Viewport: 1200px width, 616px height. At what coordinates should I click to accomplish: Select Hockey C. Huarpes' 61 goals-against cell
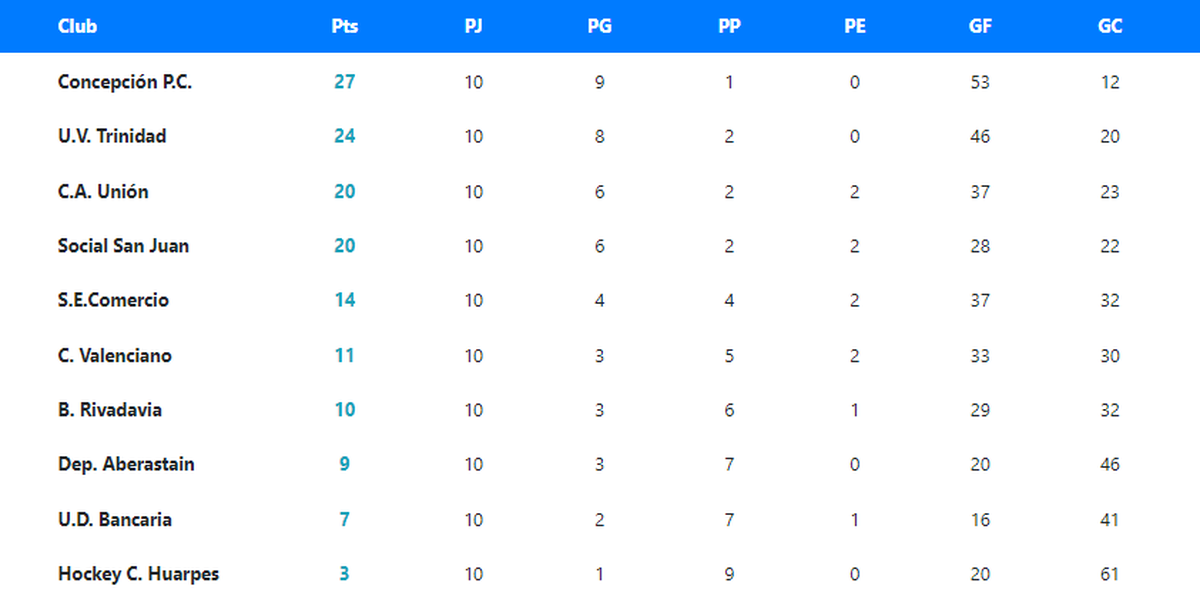pos(1109,574)
